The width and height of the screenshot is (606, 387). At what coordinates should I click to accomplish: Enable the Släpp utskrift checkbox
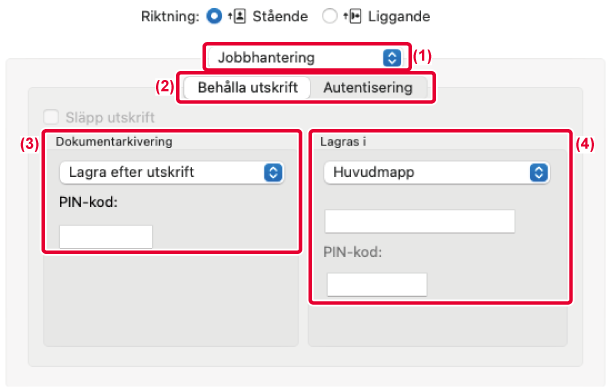pos(51,117)
